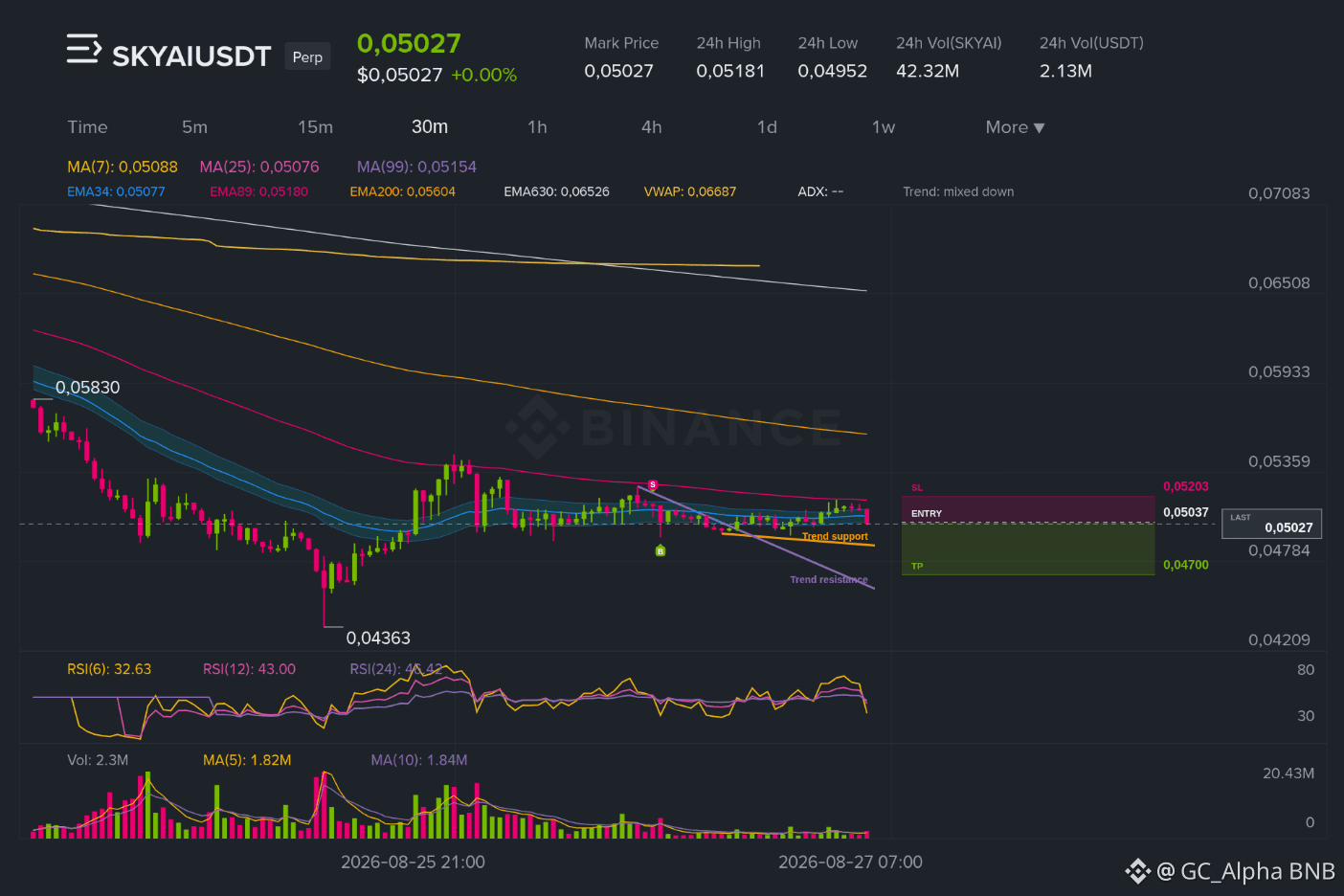Click the Trend support line label
This screenshot has width=1344, height=896.
pyautogui.click(x=835, y=536)
